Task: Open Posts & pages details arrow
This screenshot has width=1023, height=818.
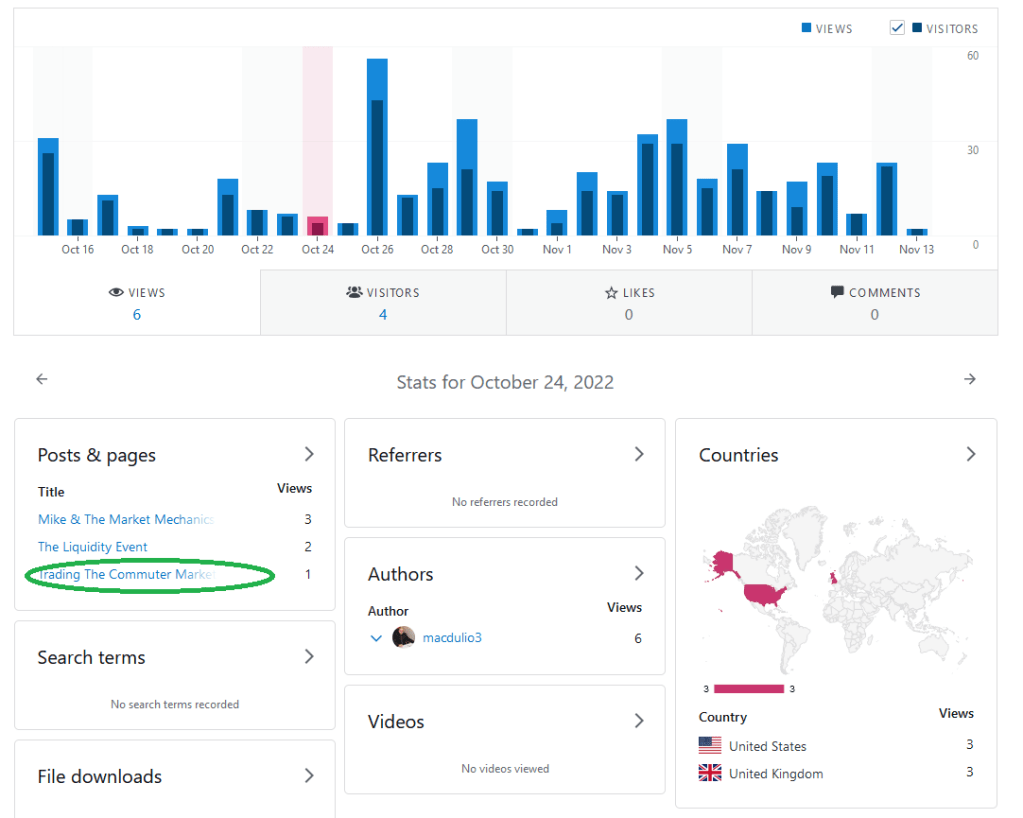Action: point(309,454)
